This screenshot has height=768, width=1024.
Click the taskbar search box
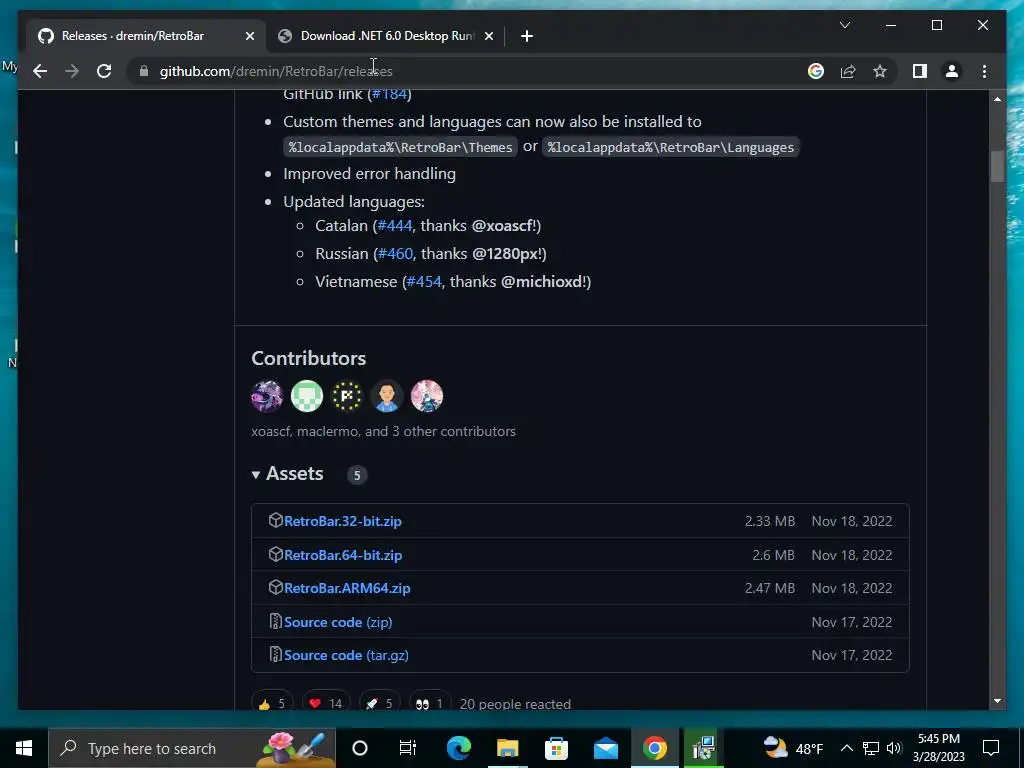192,748
